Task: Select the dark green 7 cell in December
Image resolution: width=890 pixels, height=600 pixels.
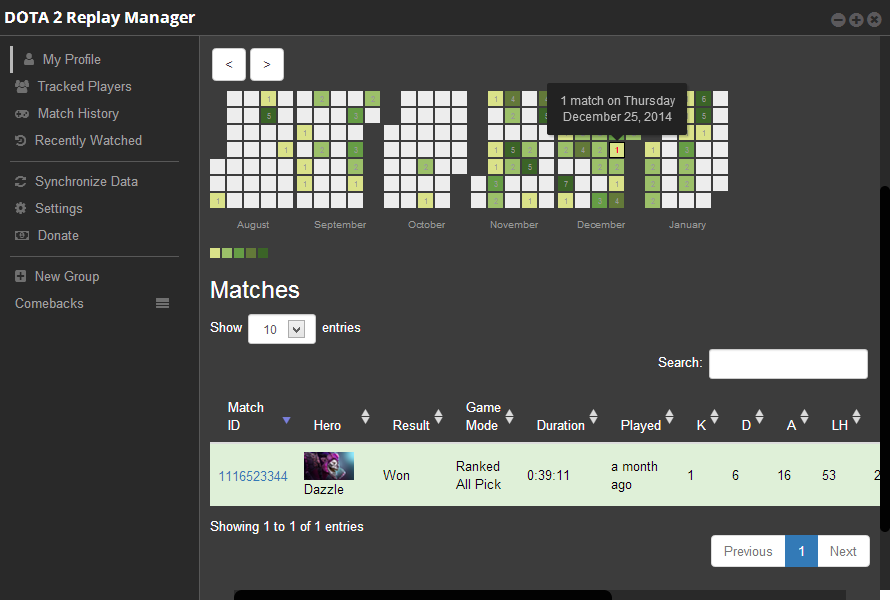Action: pos(565,184)
